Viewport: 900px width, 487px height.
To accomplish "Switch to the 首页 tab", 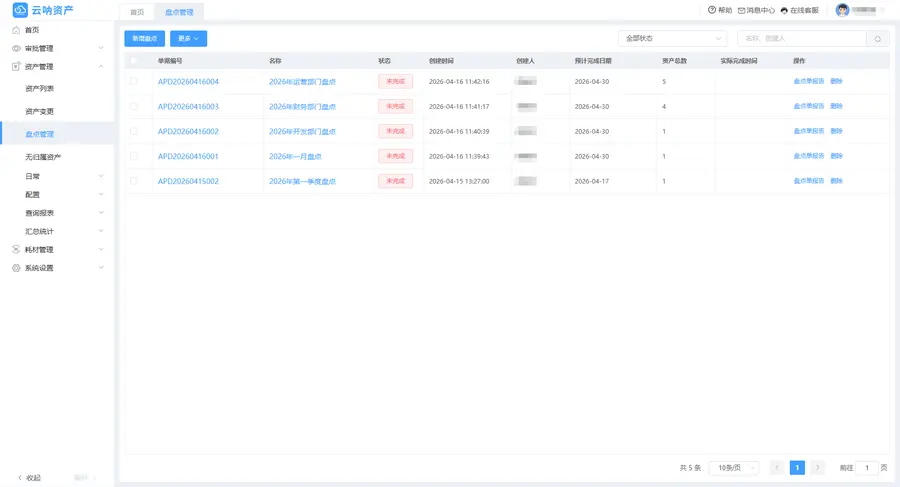I will 137,12.
